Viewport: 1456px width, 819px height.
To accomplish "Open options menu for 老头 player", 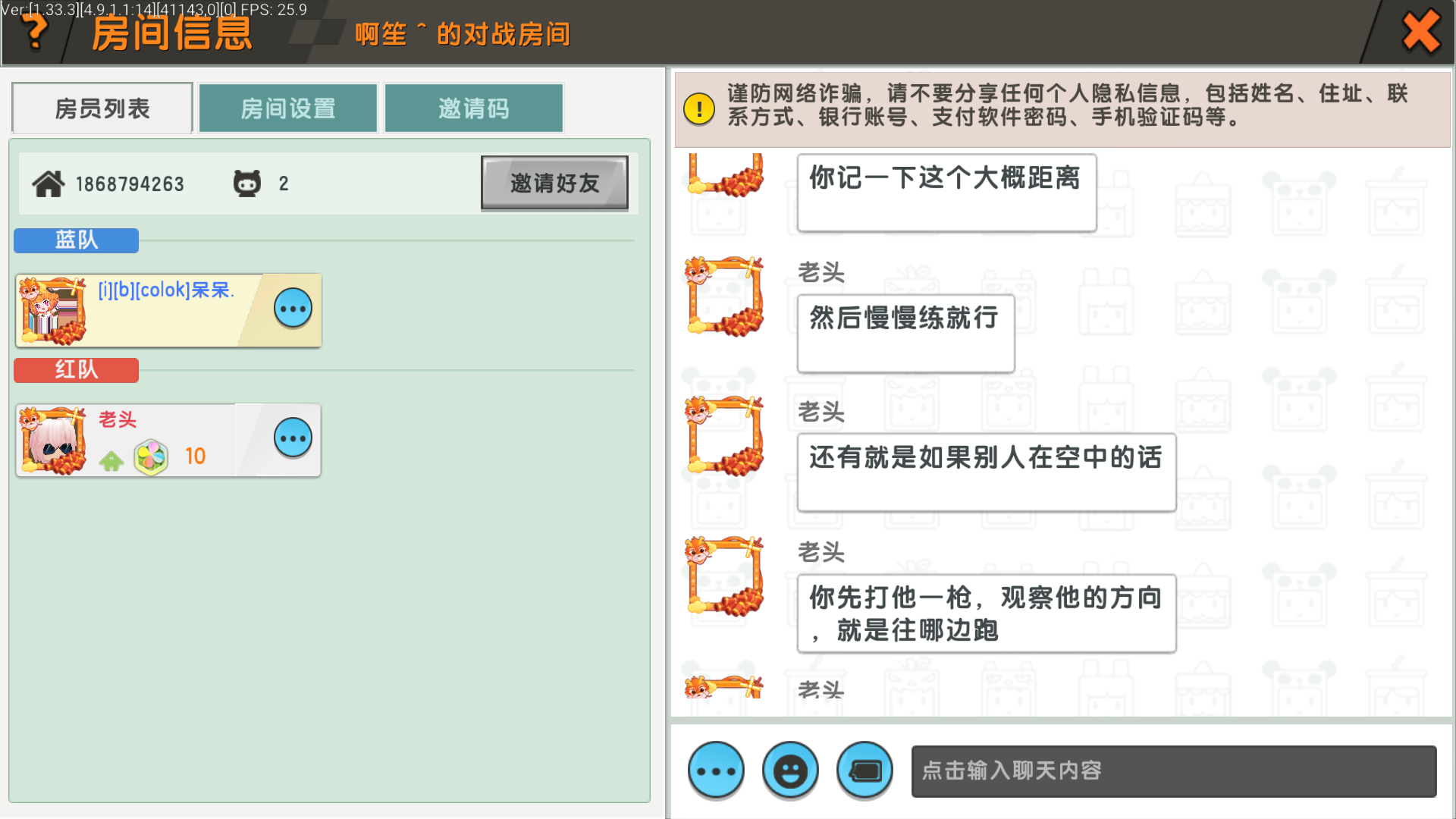I will click(x=293, y=438).
